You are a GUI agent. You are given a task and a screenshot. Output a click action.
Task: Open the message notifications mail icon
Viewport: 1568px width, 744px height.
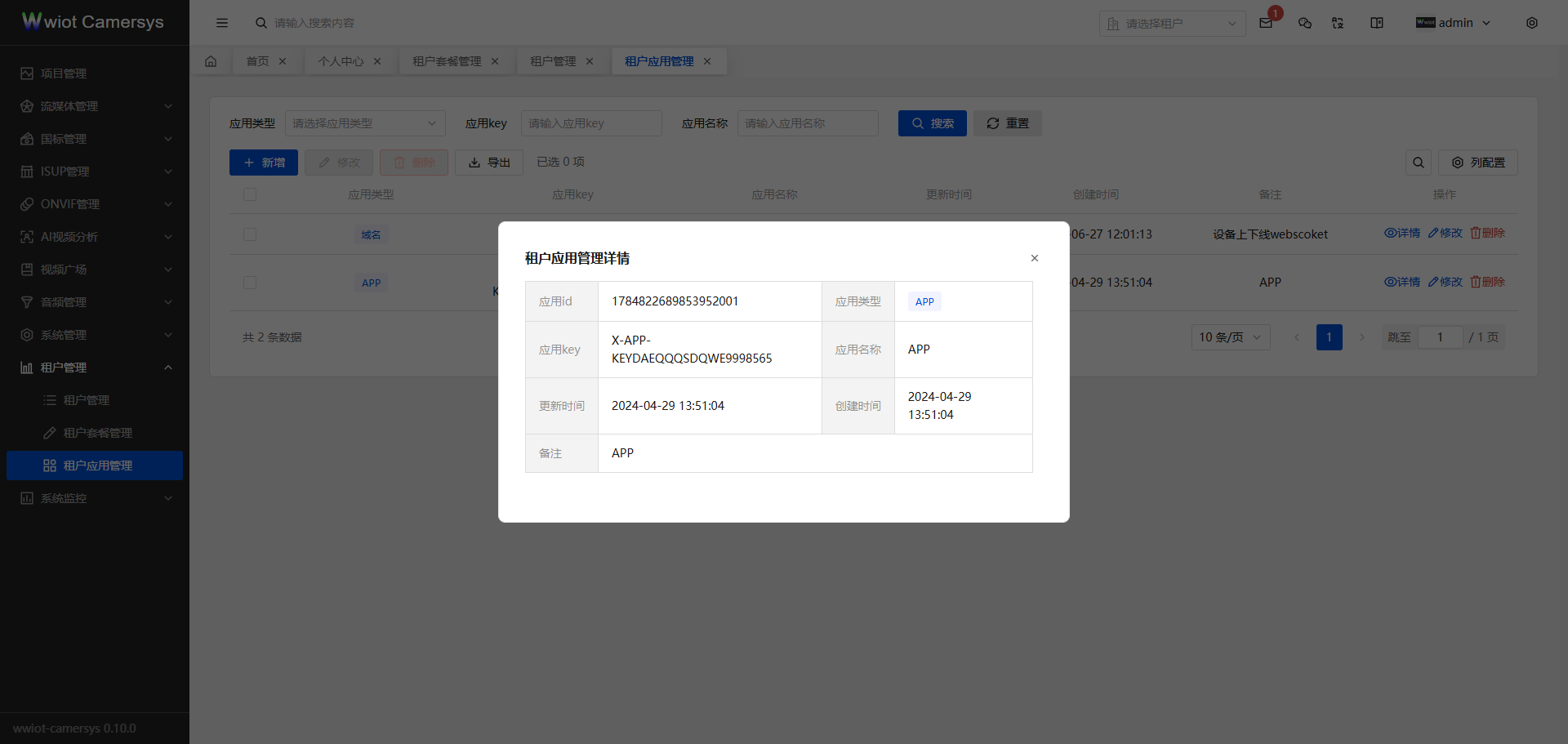[1265, 23]
